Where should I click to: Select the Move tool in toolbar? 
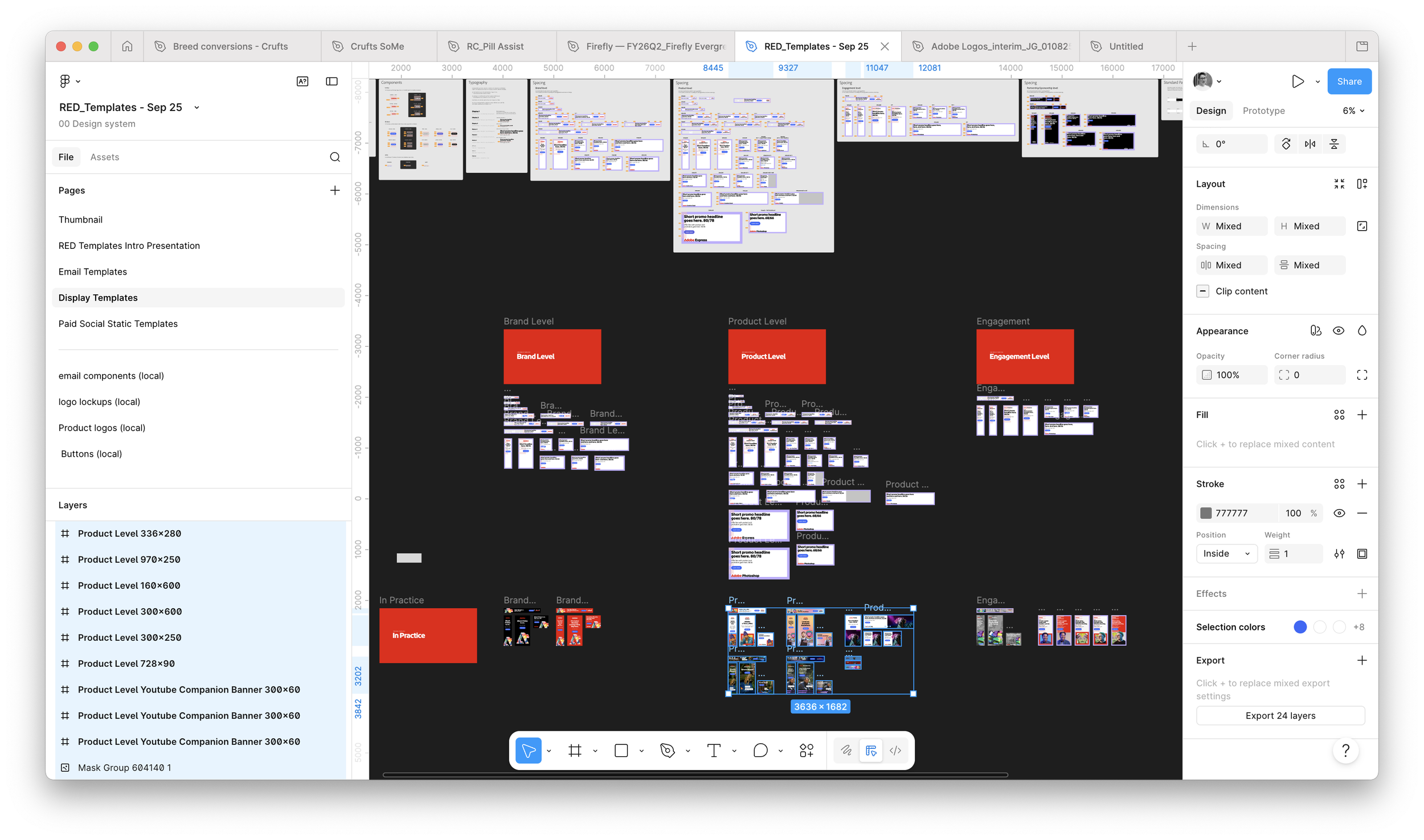(x=528, y=751)
